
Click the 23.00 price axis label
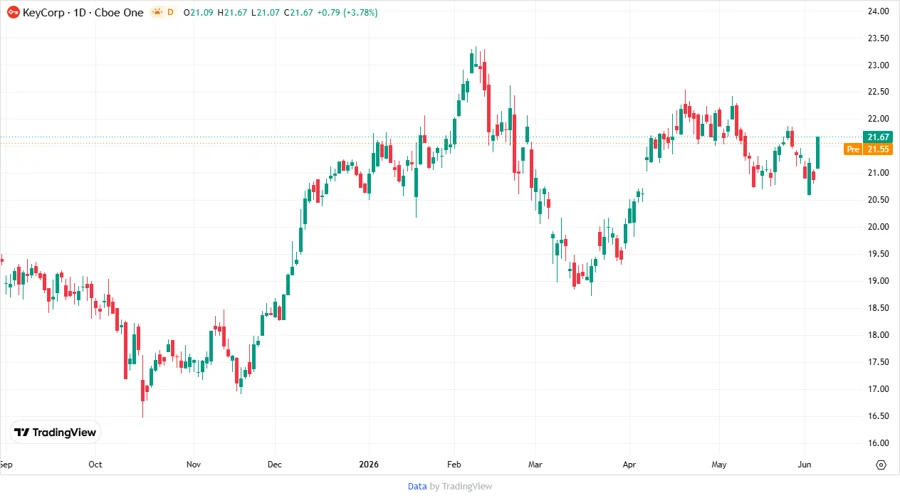click(x=878, y=65)
